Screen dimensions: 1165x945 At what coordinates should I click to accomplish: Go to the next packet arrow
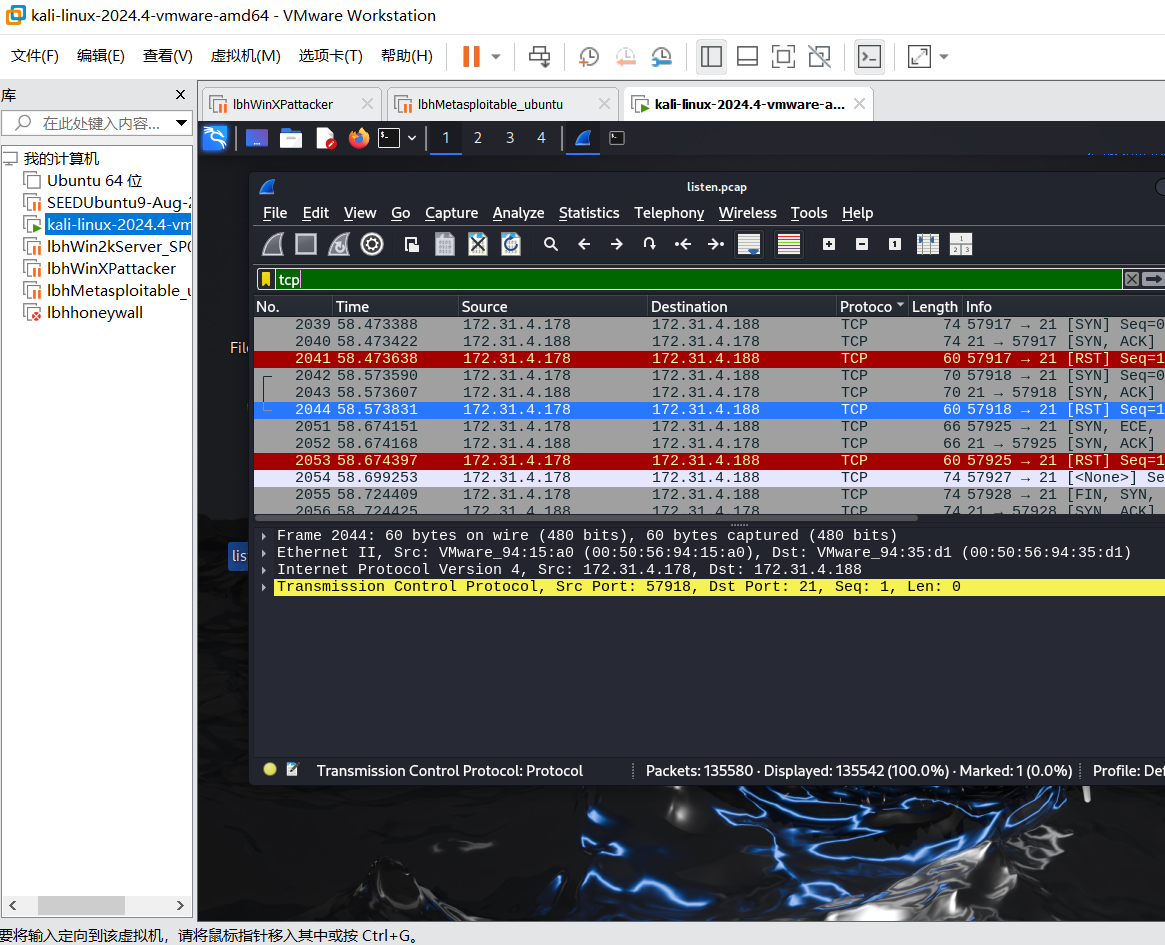pos(617,244)
